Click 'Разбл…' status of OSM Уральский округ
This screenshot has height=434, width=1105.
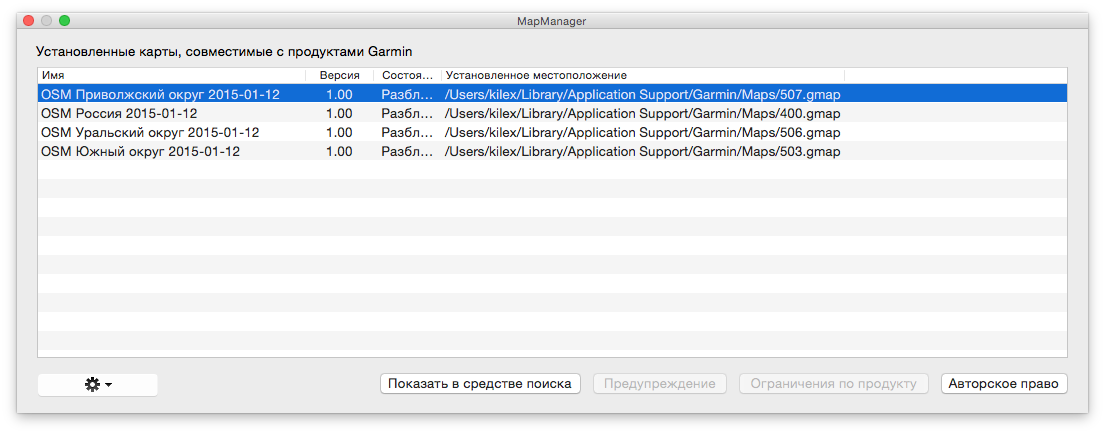coord(407,132)
